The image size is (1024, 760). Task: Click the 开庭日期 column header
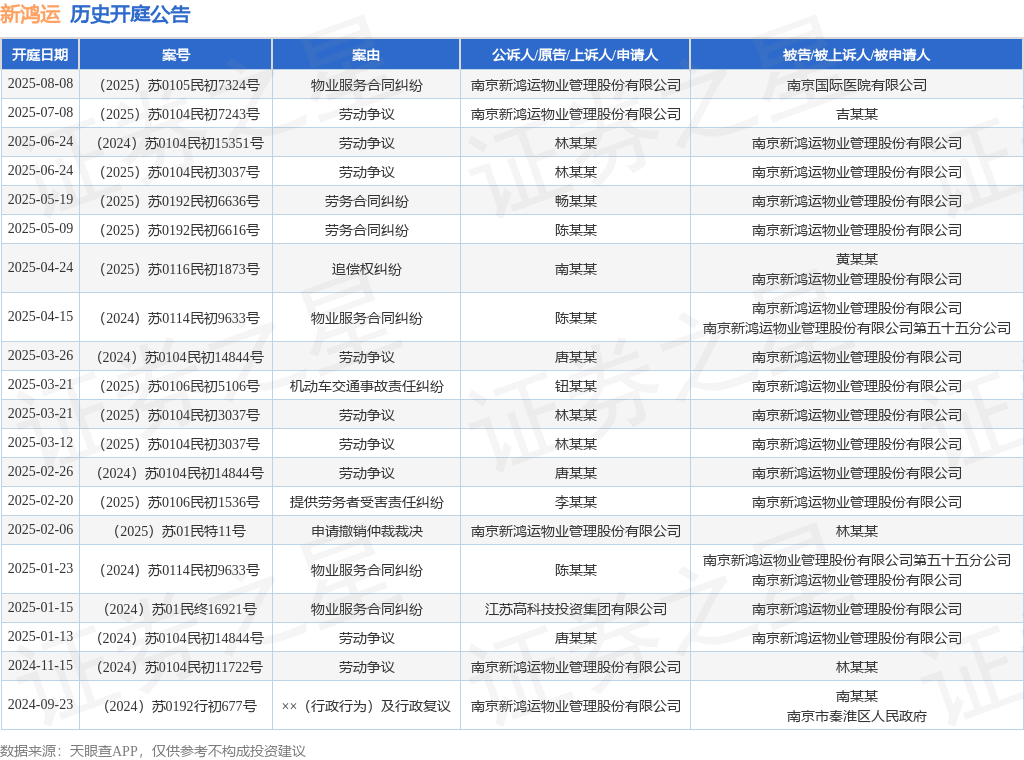pos(40,55)
